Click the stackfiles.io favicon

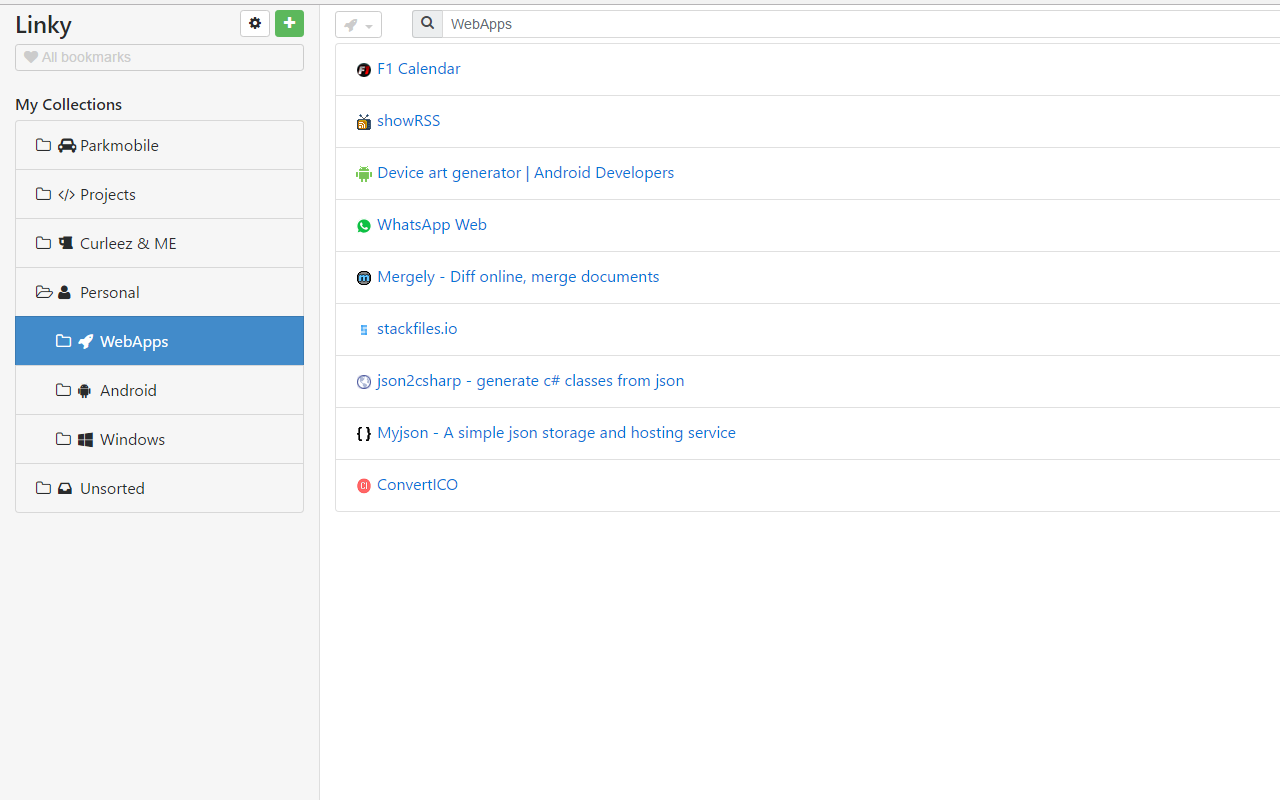(364, 330)
